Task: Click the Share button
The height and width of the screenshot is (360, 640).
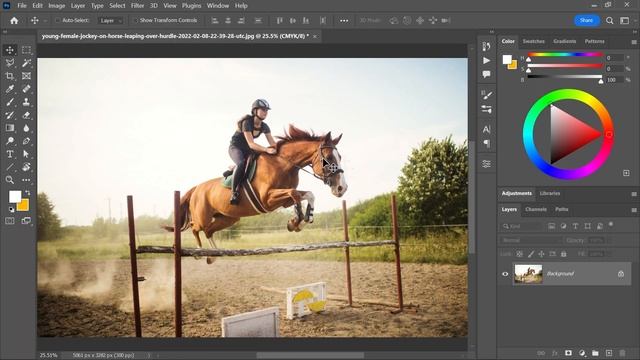Action: pos(587,20)
